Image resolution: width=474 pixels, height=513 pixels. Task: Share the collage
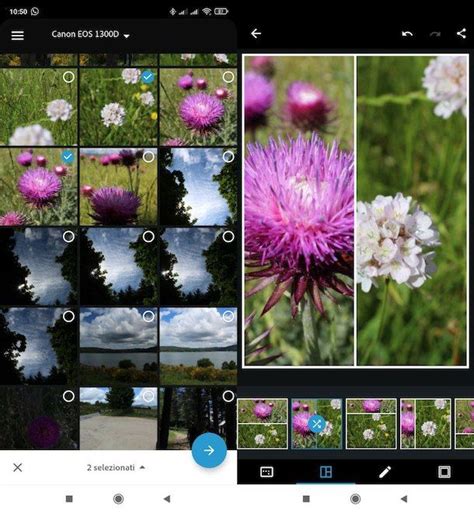(461, 33)
